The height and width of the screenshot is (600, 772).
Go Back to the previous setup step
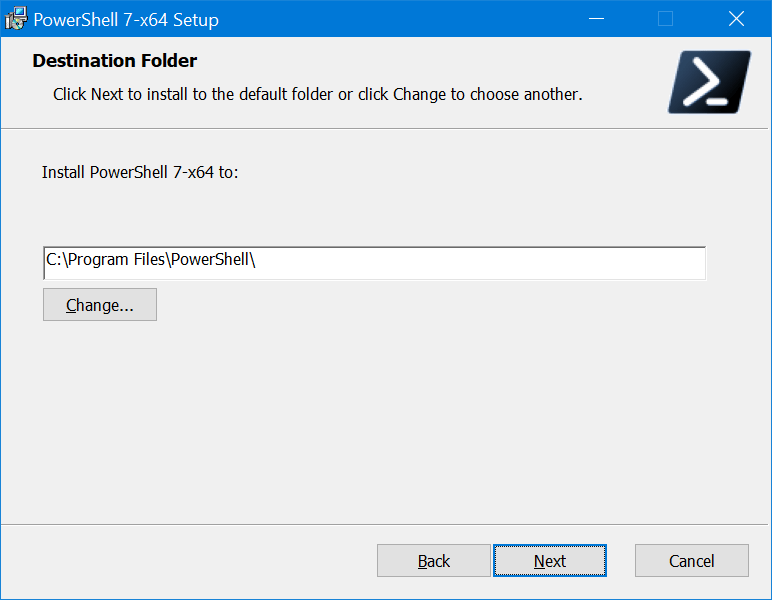(x=434, y=561)
